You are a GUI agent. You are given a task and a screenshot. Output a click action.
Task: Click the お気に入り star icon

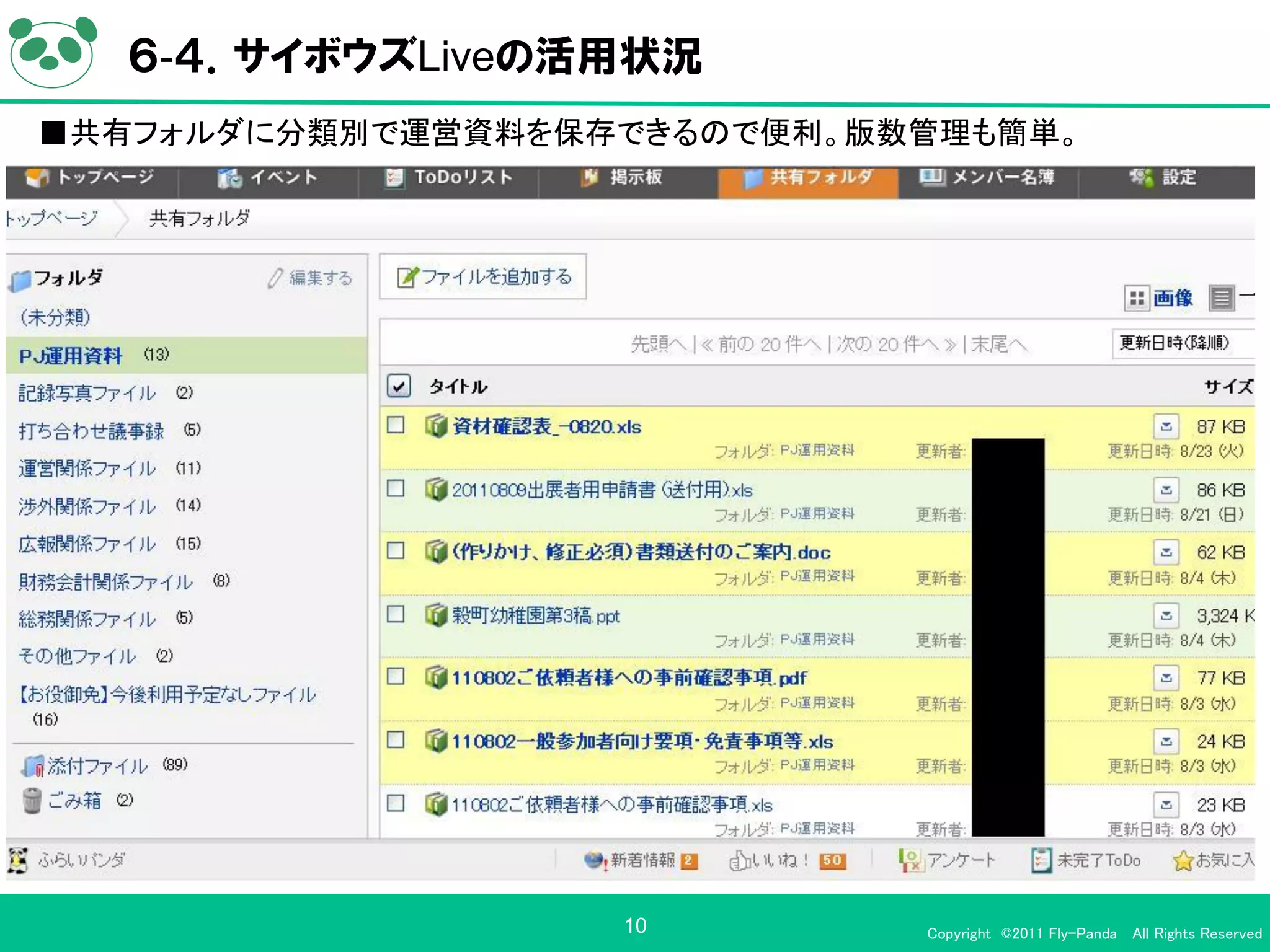(x=1183, y=860)
